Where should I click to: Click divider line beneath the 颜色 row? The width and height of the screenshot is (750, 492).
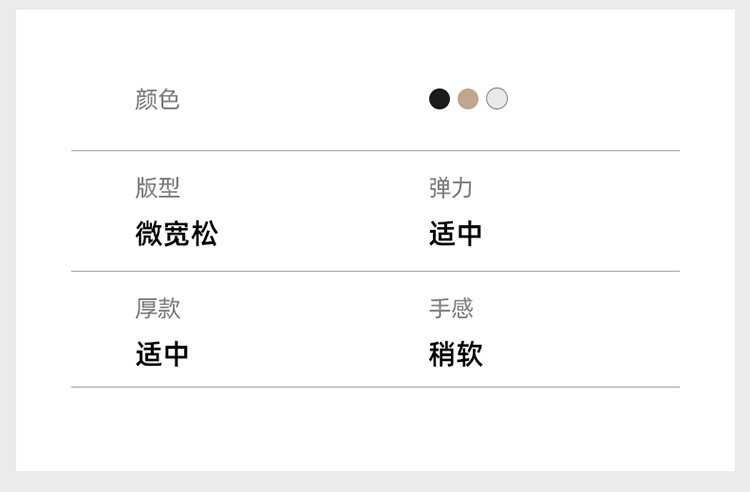[375, 151]
